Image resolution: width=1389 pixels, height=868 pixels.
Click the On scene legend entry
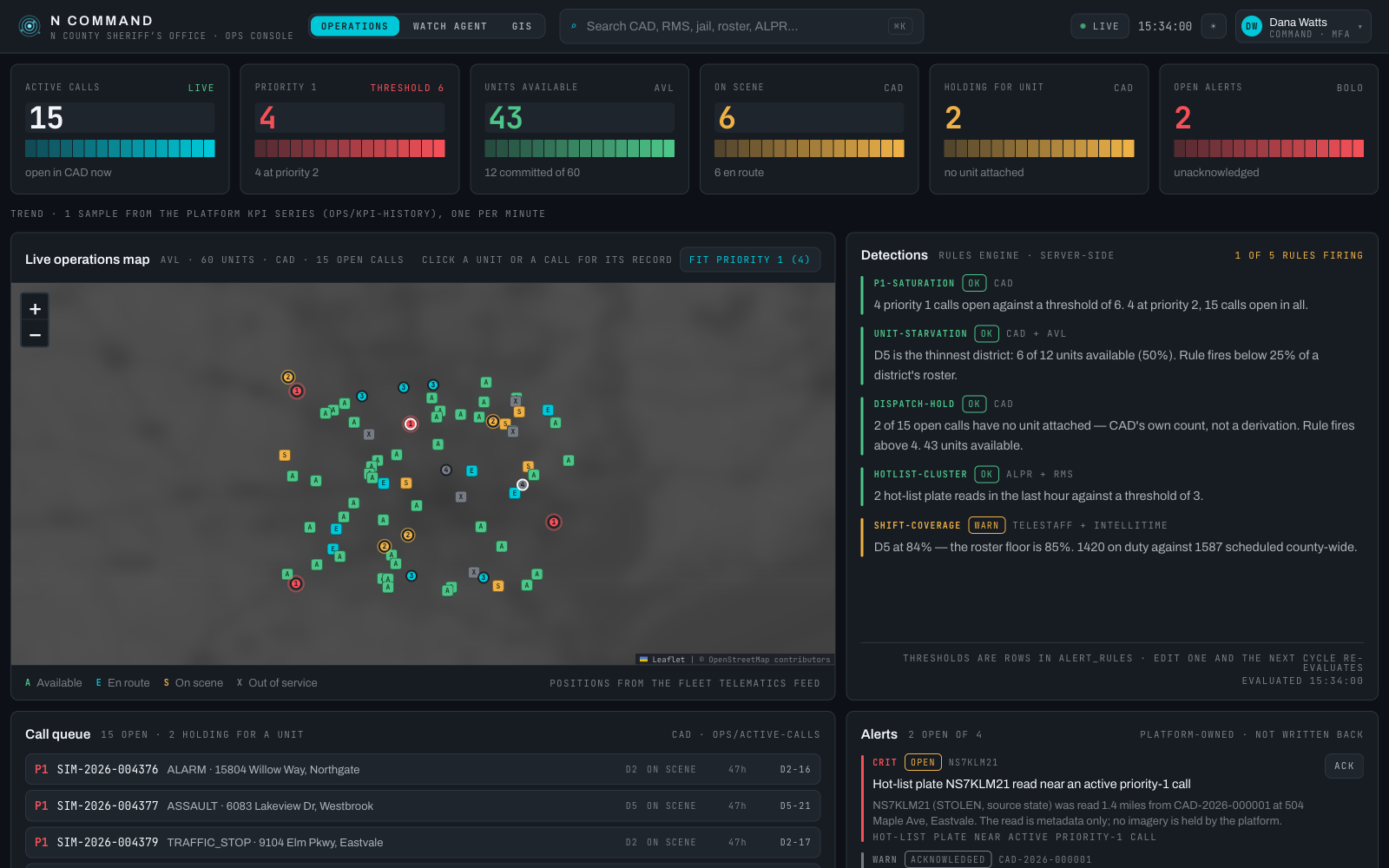coord(193,683)
